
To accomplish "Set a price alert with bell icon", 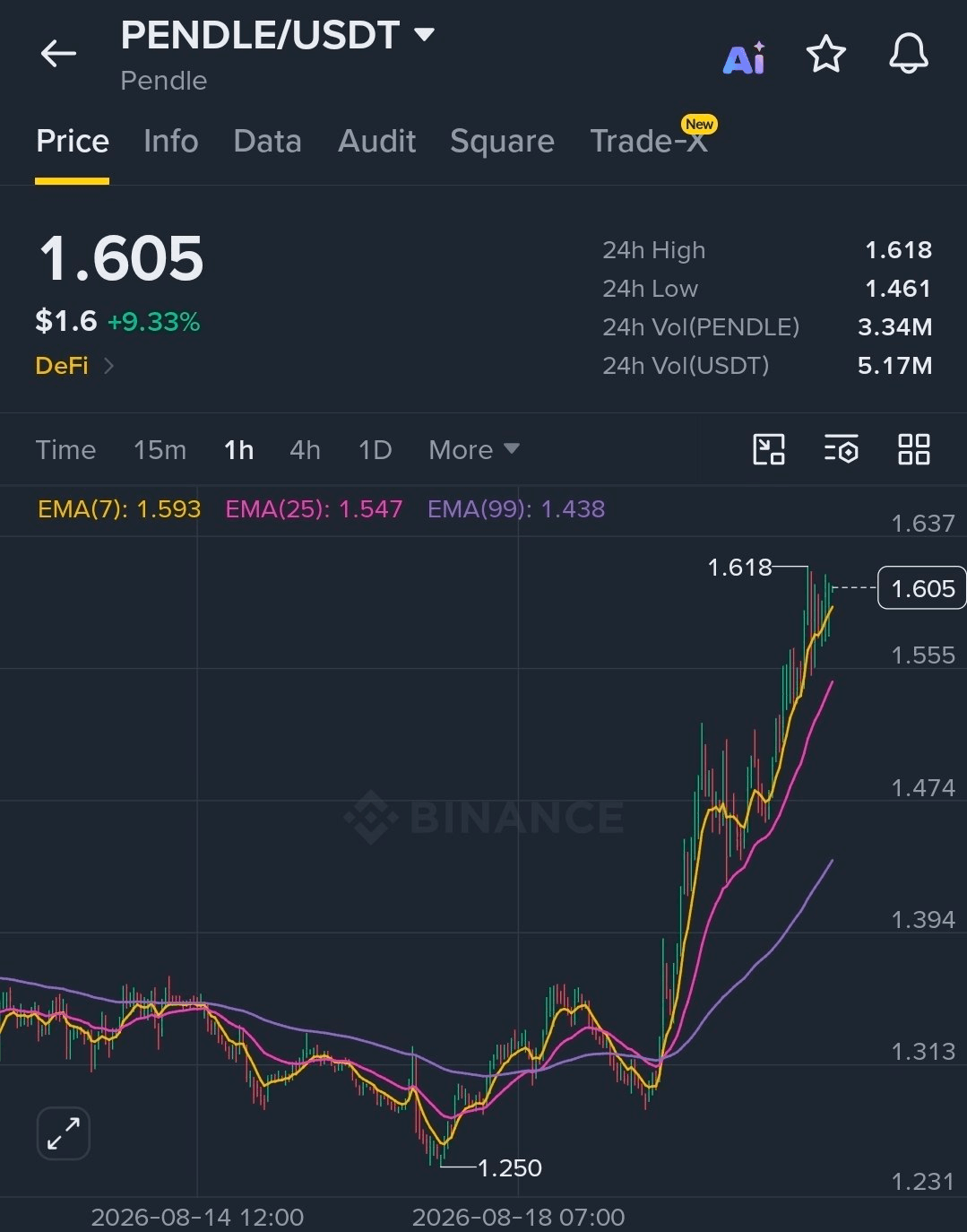I will pyautogui.click(x=909, y=55).
